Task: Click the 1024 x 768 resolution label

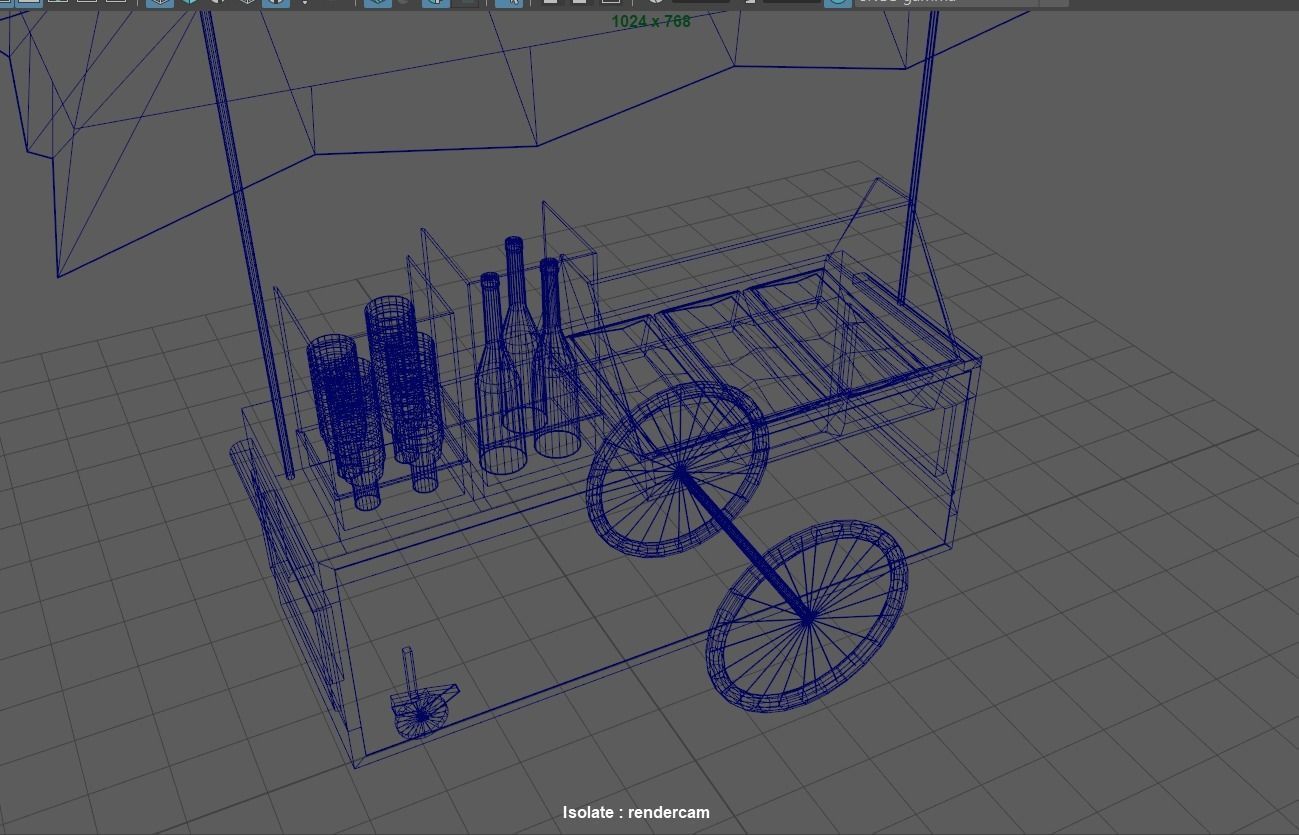Action: (651, 21)
